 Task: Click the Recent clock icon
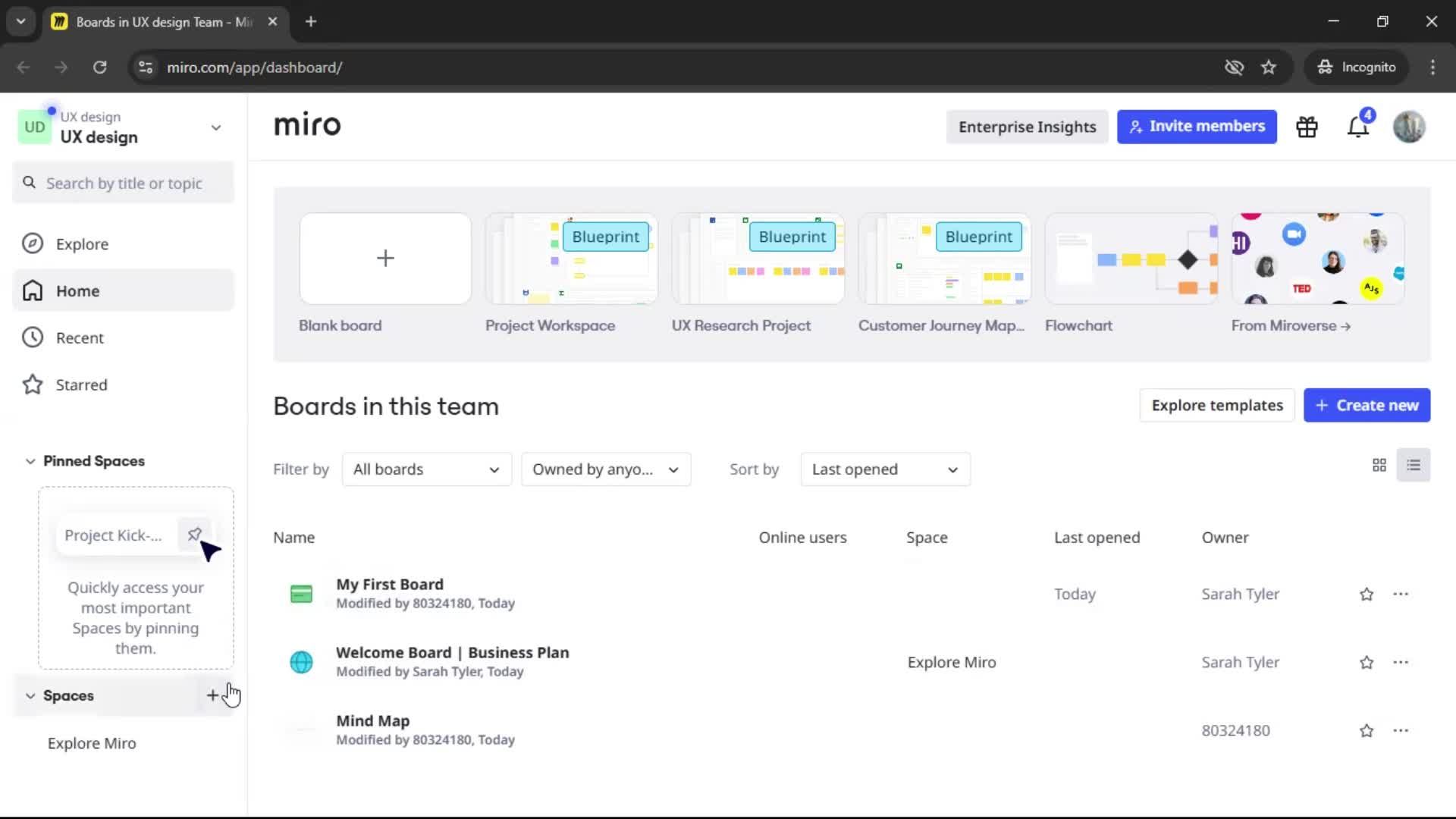tap(33, 337)
